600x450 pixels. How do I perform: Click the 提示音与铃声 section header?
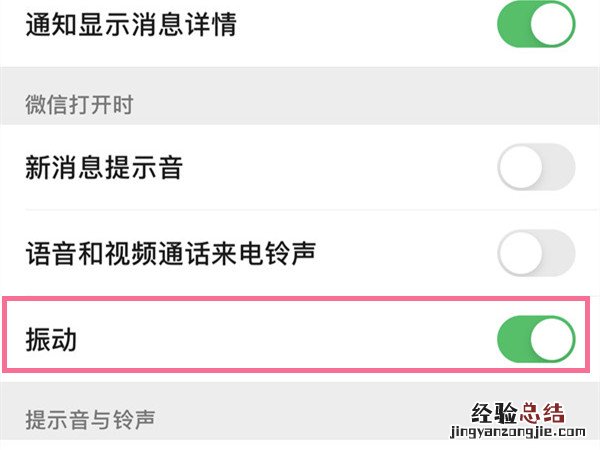(89, 416)
